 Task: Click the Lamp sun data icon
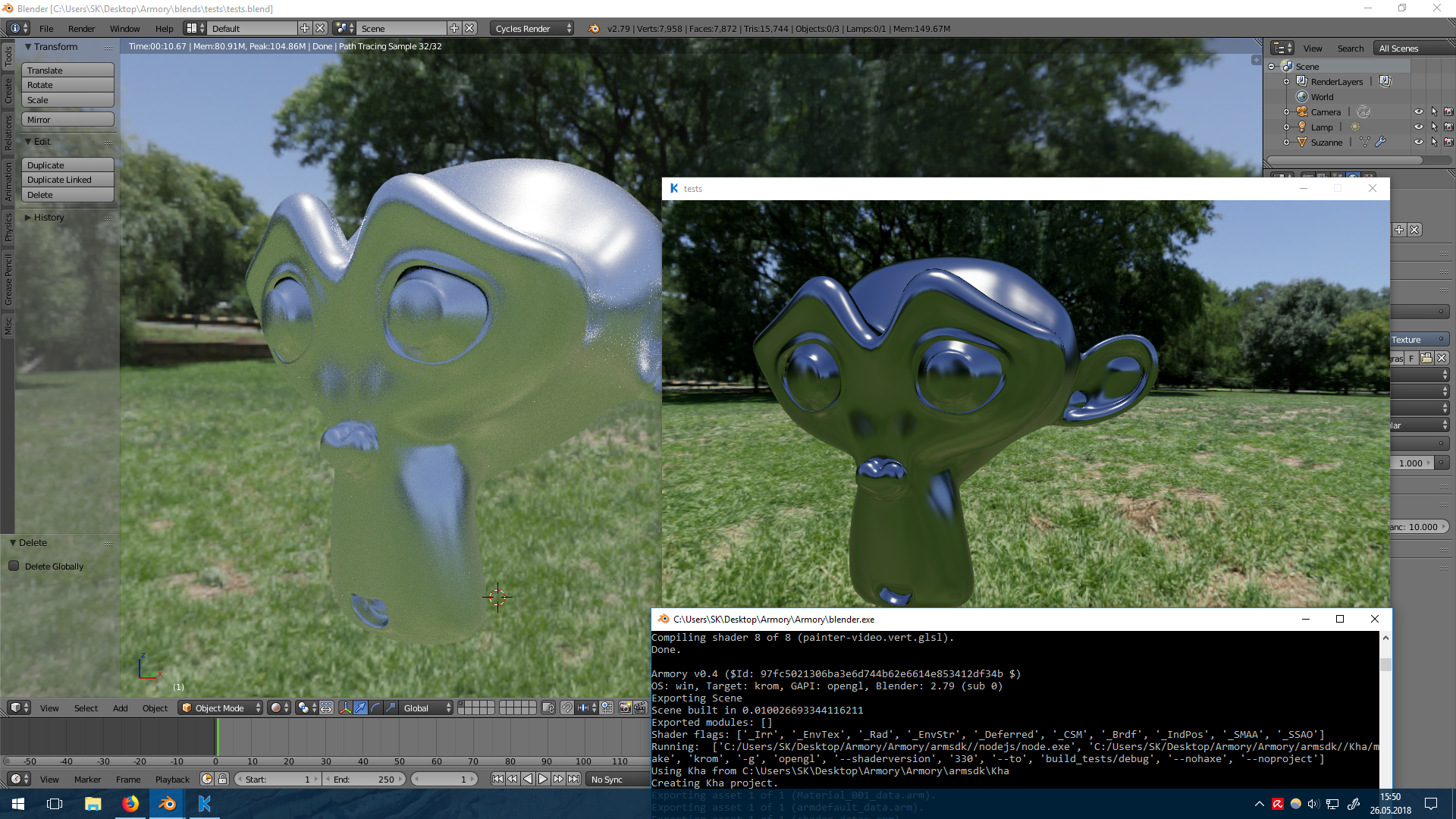[x=1354, y=127]
